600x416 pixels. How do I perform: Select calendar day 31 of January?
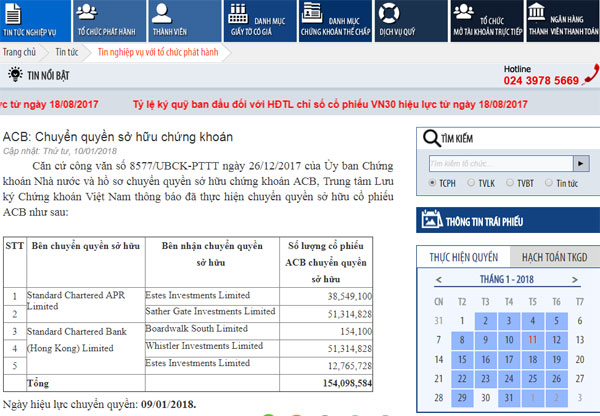tap(509, 398)
